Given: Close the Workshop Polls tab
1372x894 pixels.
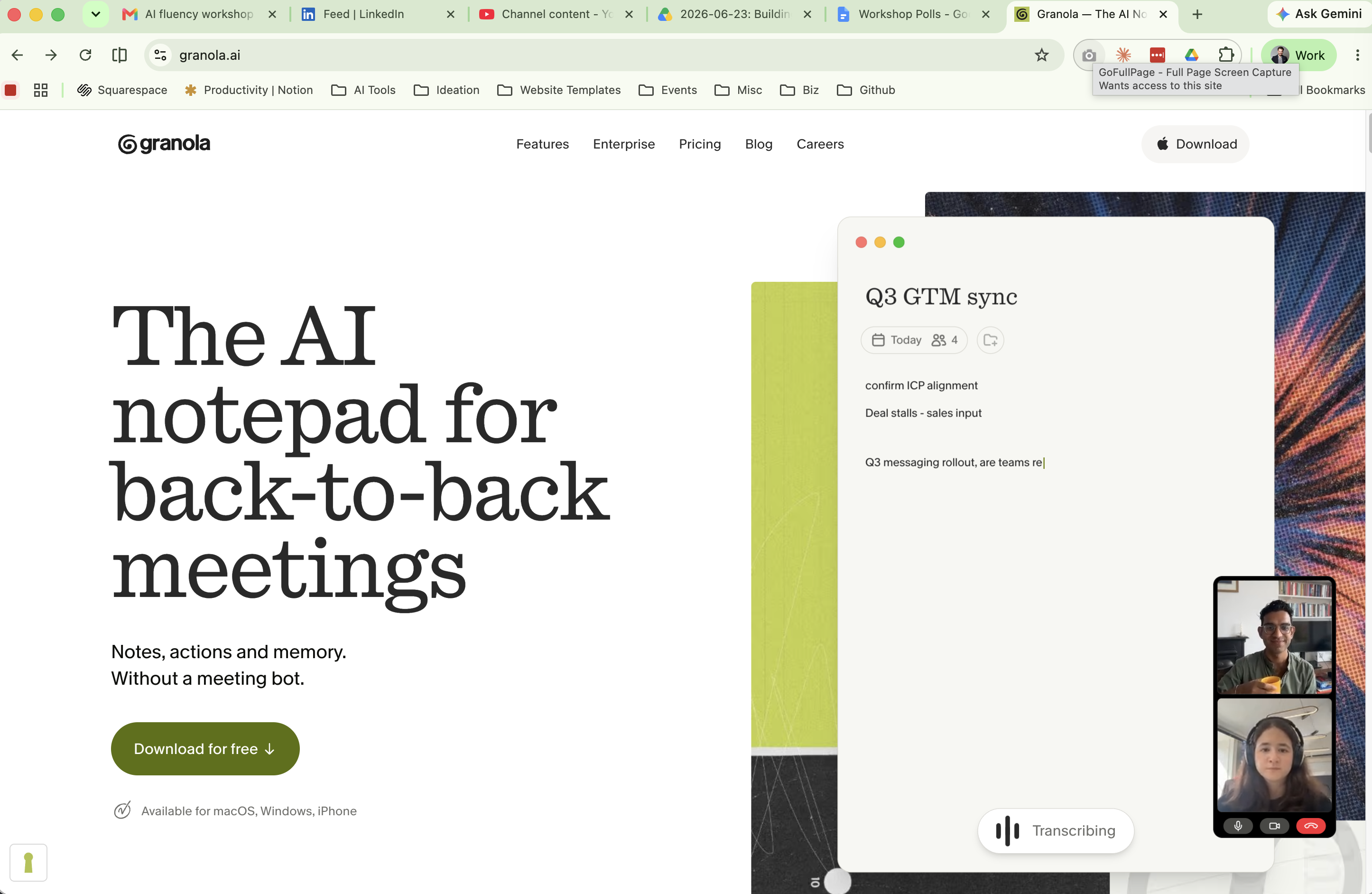Looking at the screenshot, I should click(x=986, y=14).
